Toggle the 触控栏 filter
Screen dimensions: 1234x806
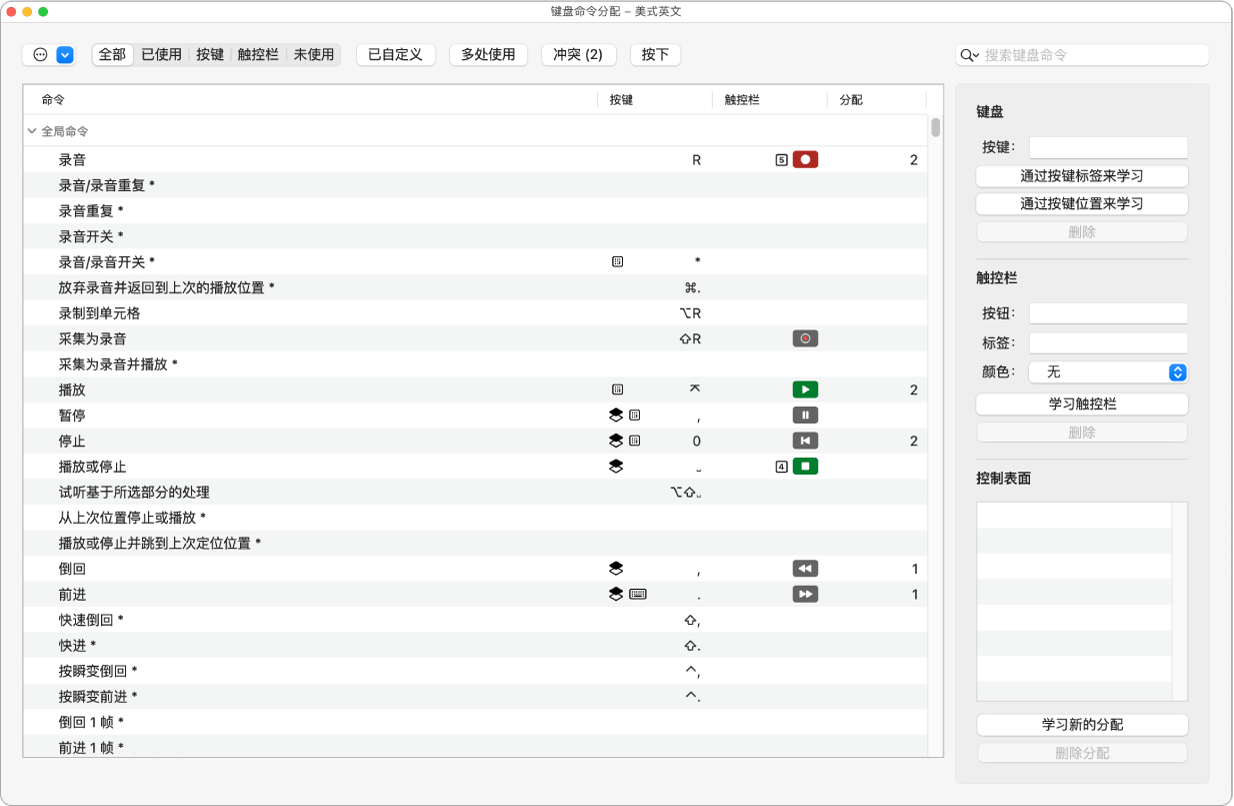260,55
